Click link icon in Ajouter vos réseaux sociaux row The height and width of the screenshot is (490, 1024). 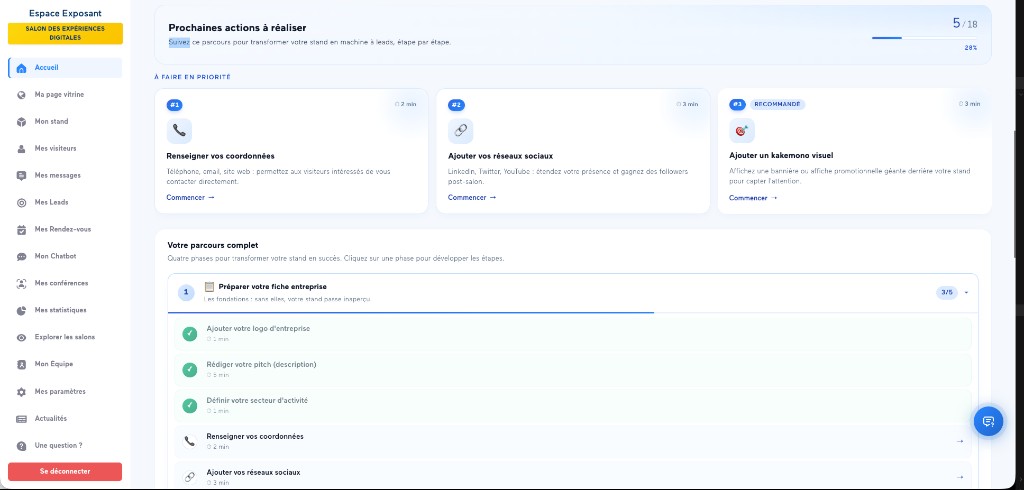(189, 477)
